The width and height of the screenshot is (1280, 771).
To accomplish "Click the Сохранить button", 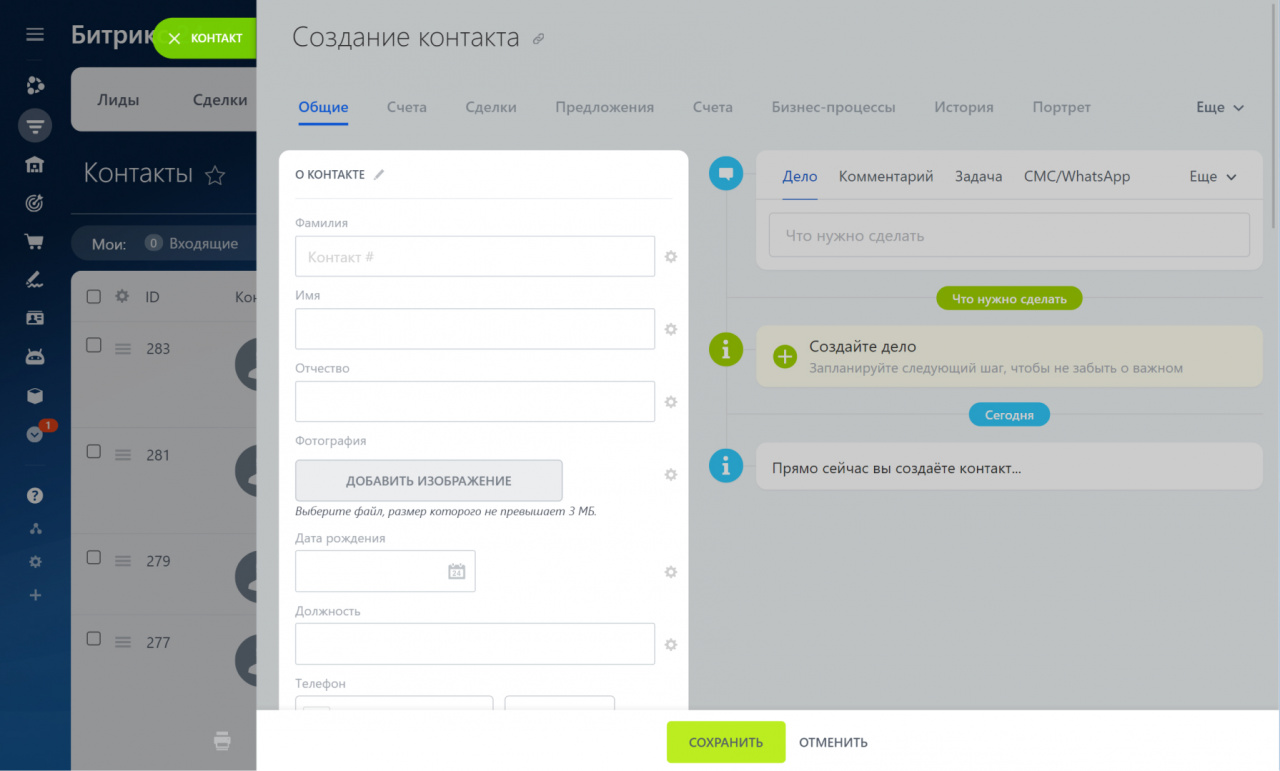I will (x=726, y=742).
